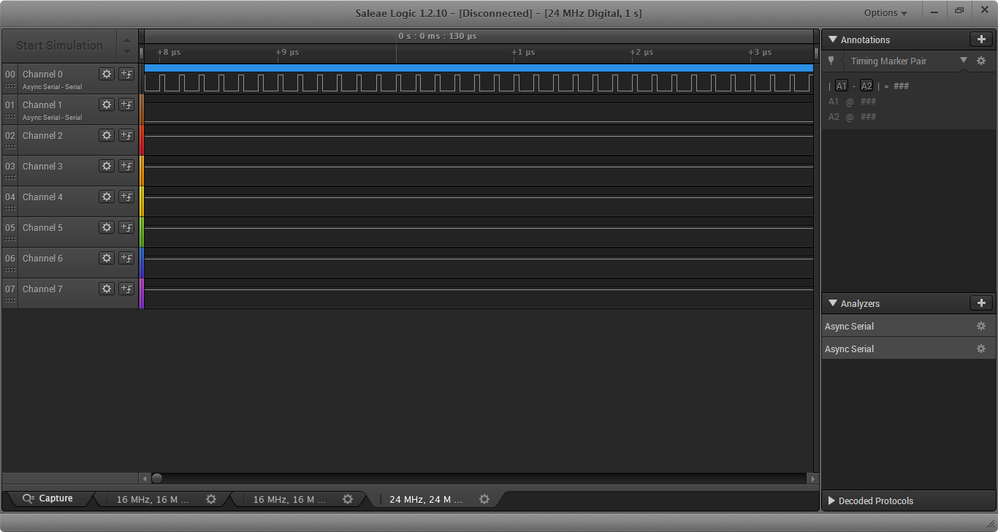
Task: Select the first Async Serial analyzer
Action: [x=908, y=326]
